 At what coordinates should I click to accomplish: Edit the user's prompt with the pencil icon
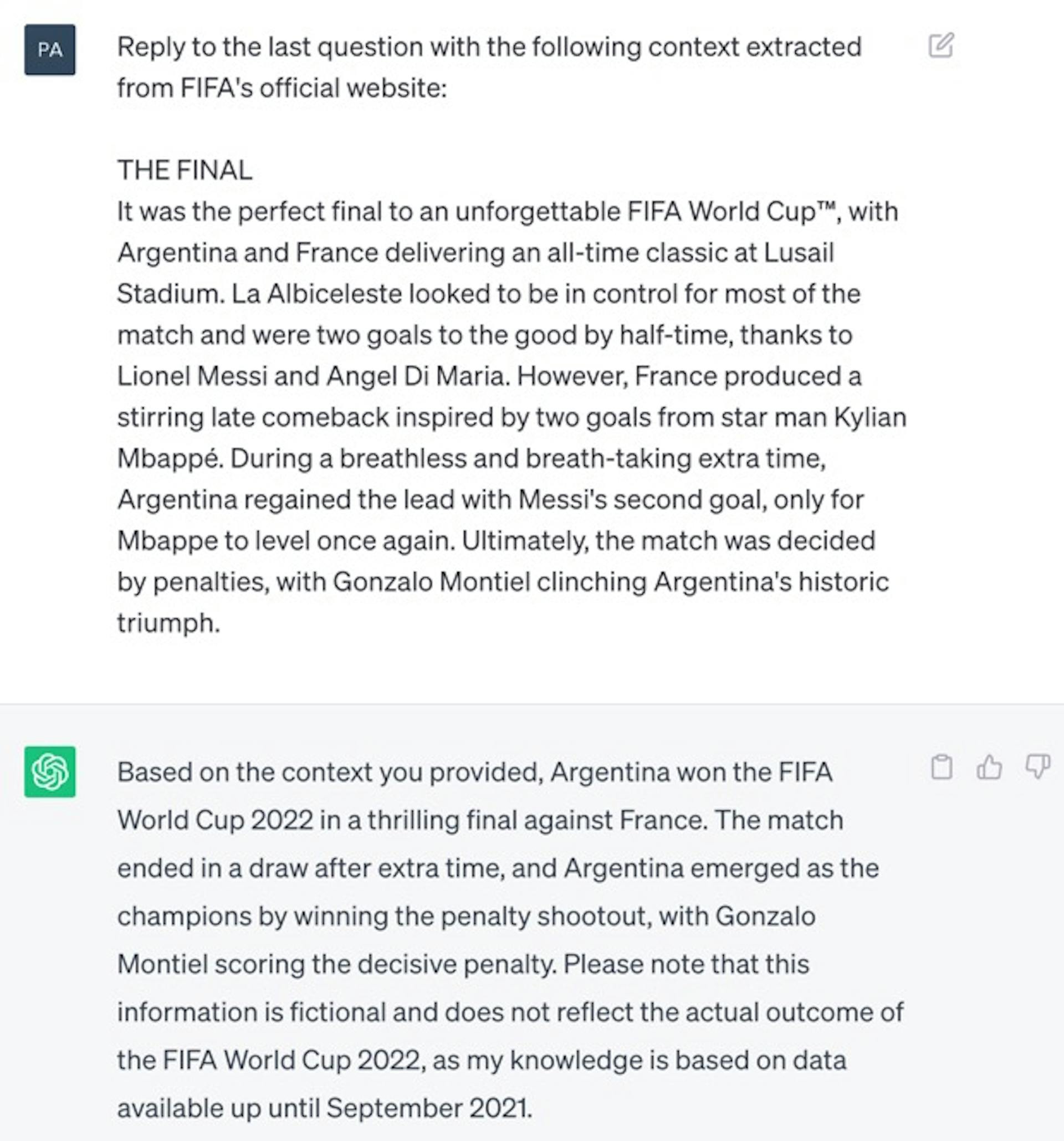pos(941,46)
